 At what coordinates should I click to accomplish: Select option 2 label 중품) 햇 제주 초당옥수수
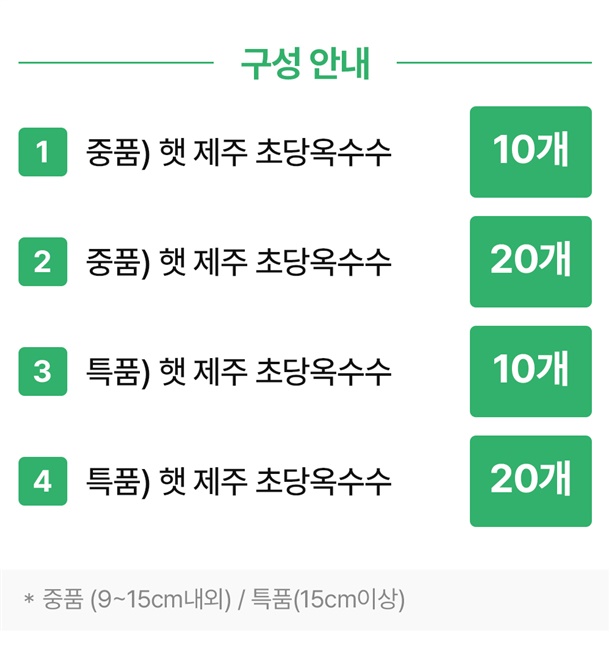point(238,262)
